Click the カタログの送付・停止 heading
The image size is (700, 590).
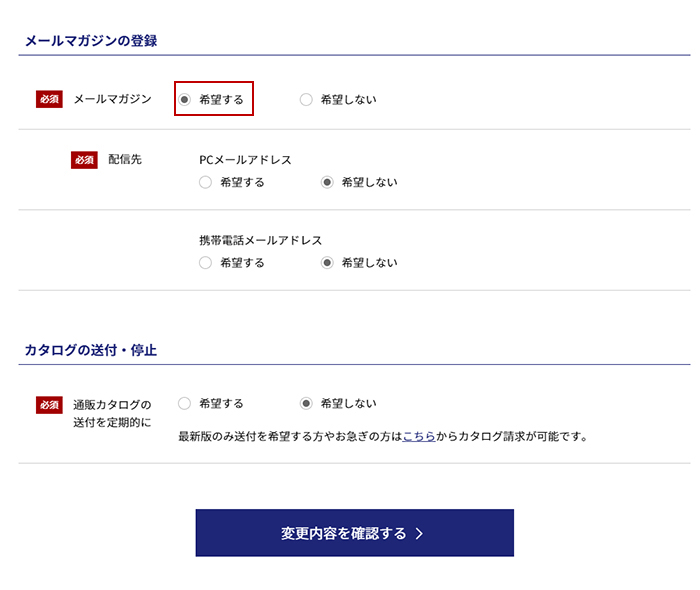coord(91,350)
